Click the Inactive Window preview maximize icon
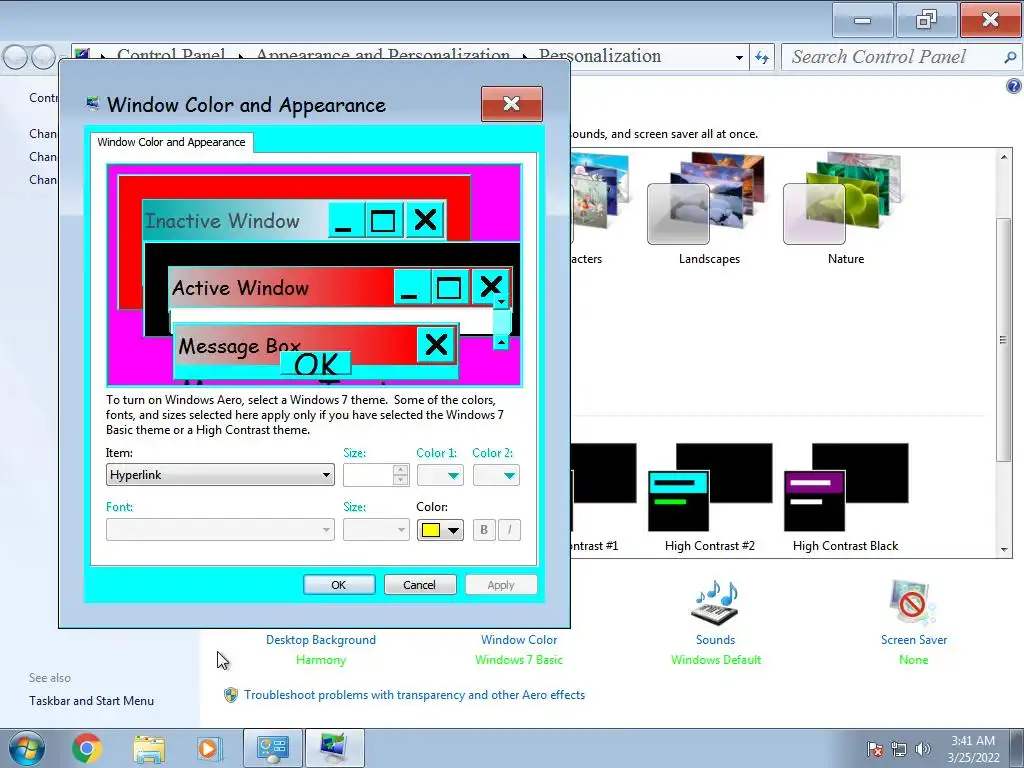The width and height of the screenshot is (1024, 768). (x=383, y=220)
